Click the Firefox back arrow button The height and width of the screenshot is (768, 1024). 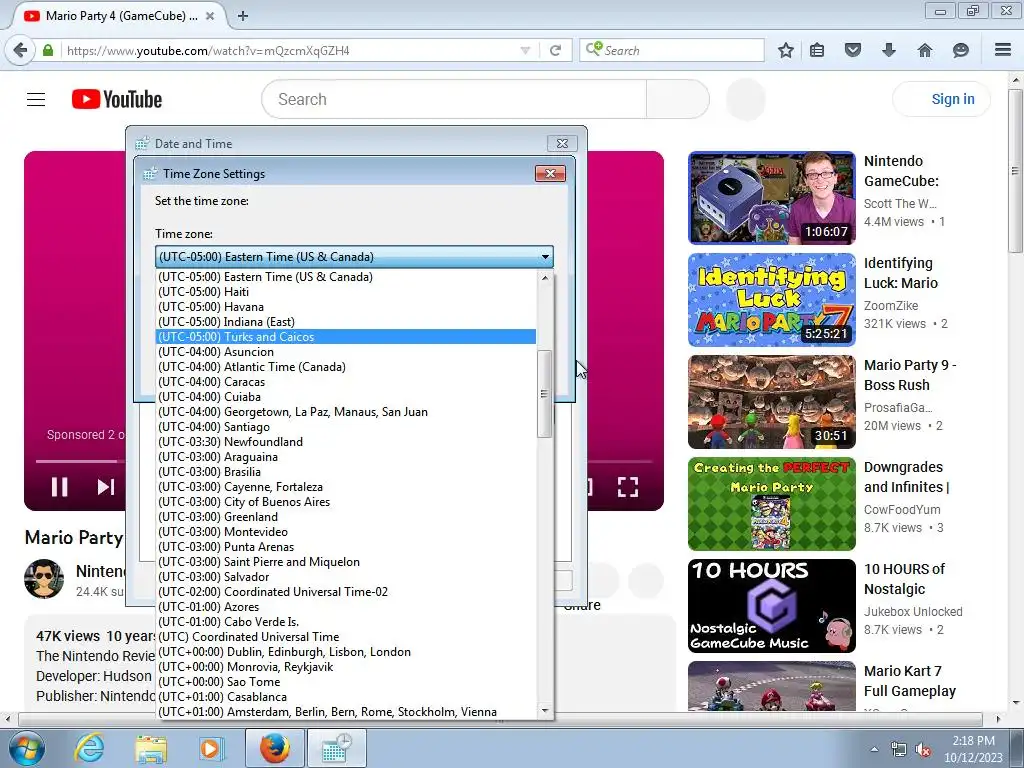(x=20, y=50)
